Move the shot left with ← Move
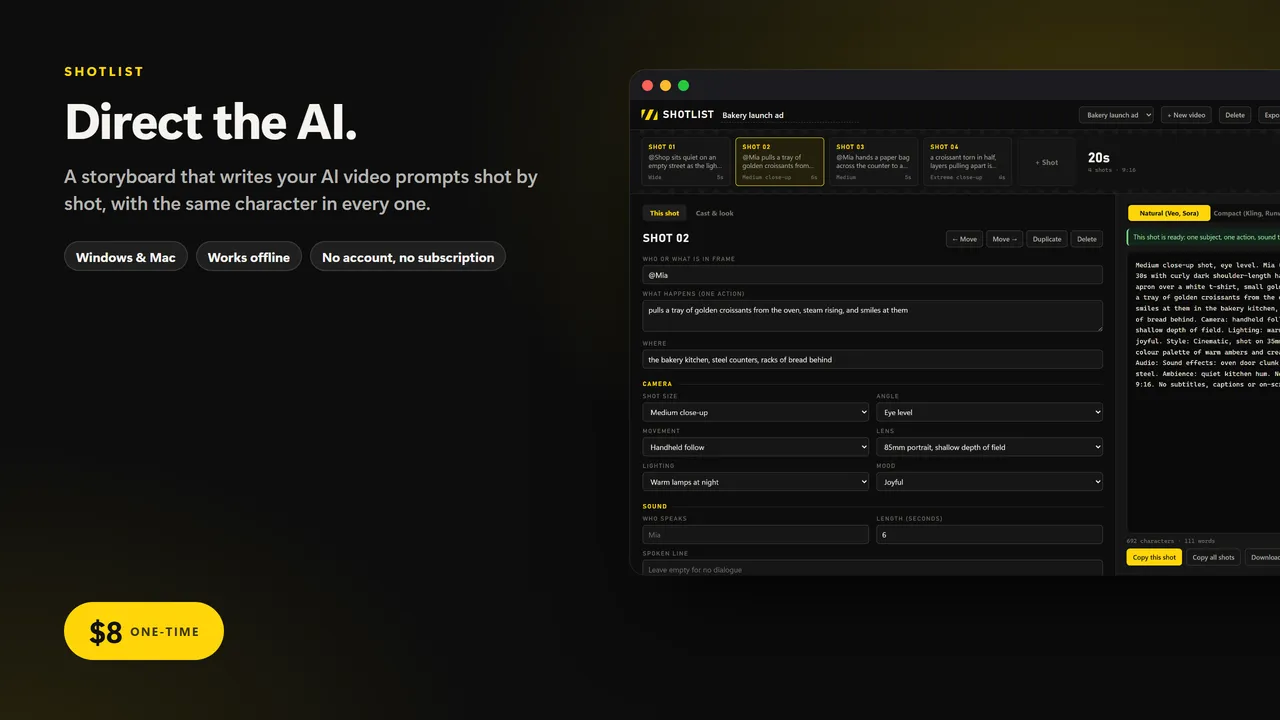Screen dimensions: 1280x720 [x=964, y=239]
